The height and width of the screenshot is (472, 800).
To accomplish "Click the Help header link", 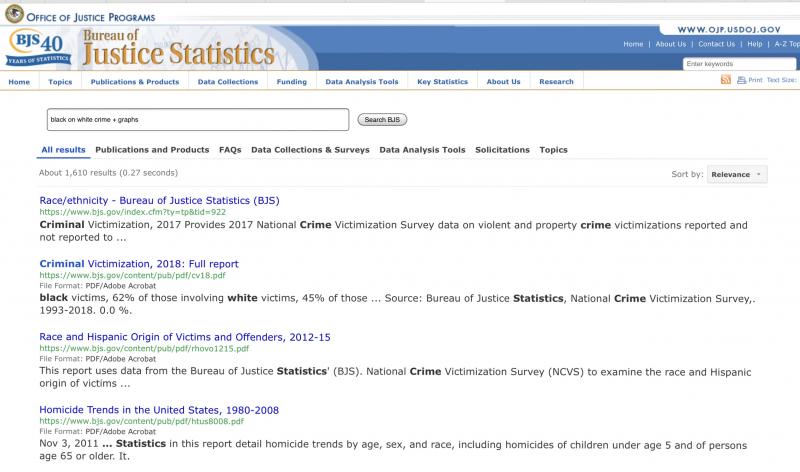I will click(x=755, y=44).
